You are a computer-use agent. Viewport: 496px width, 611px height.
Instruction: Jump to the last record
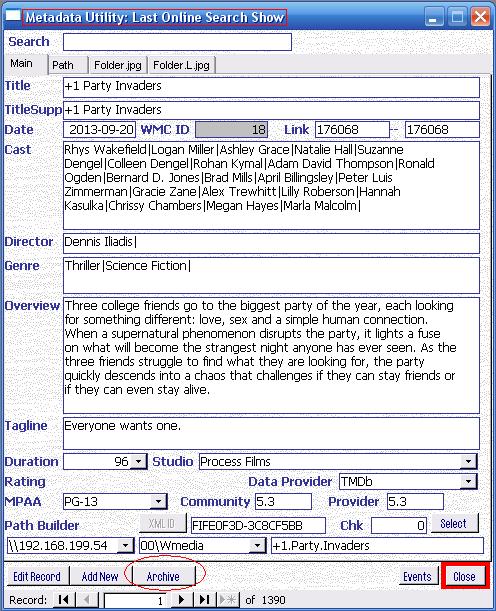(x=204, y=600)
